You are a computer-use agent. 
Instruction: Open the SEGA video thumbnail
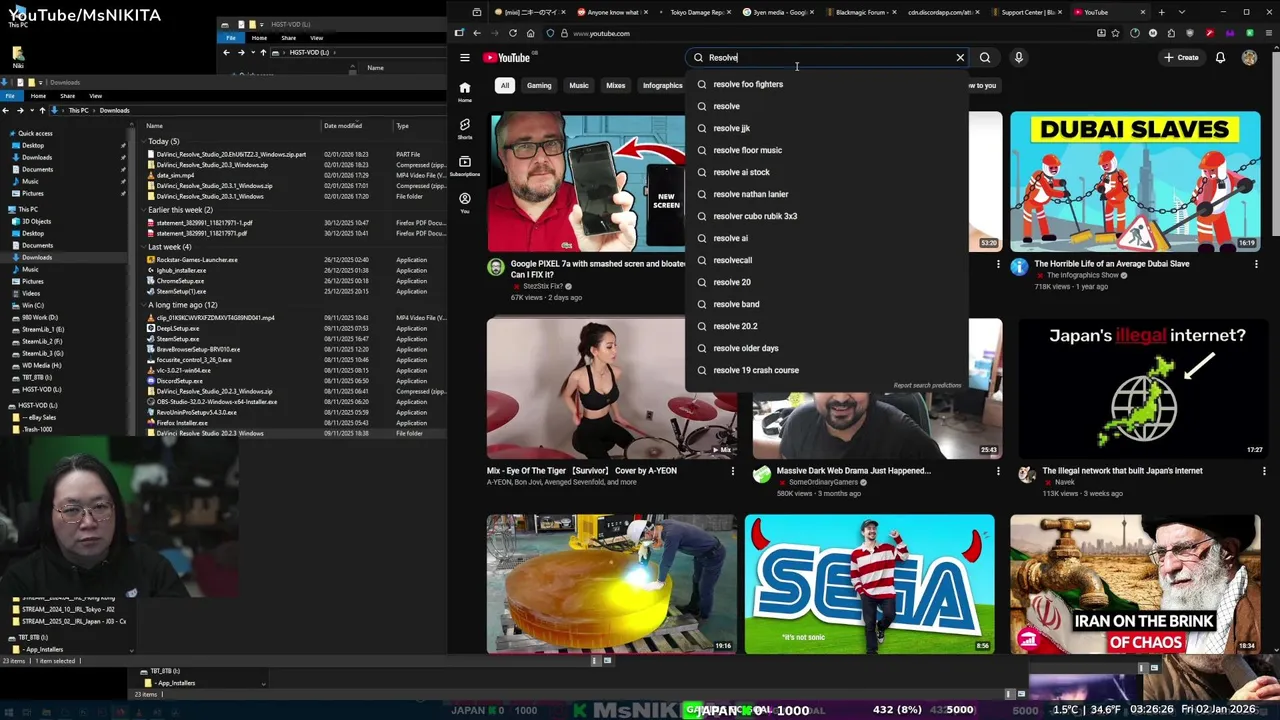pos(869,584)
